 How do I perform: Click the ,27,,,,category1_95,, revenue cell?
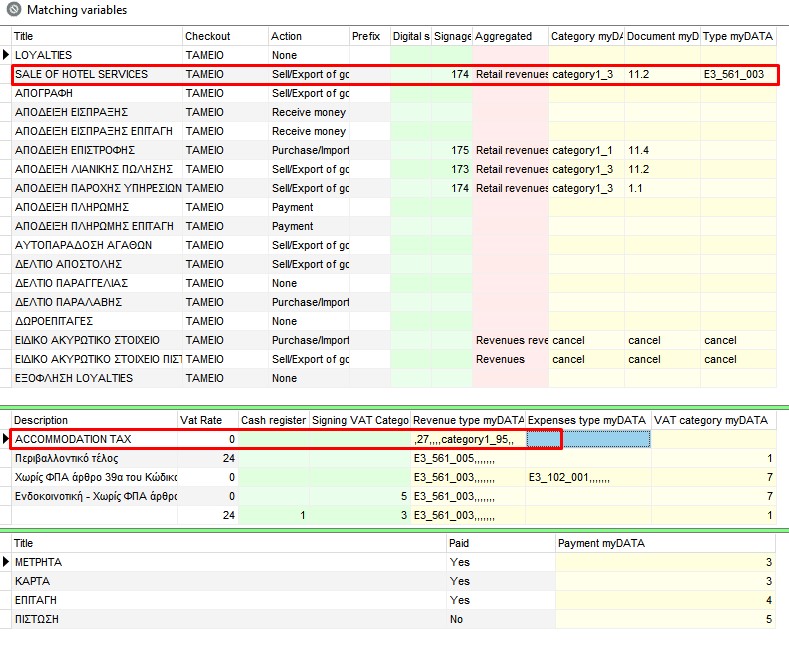468,439
